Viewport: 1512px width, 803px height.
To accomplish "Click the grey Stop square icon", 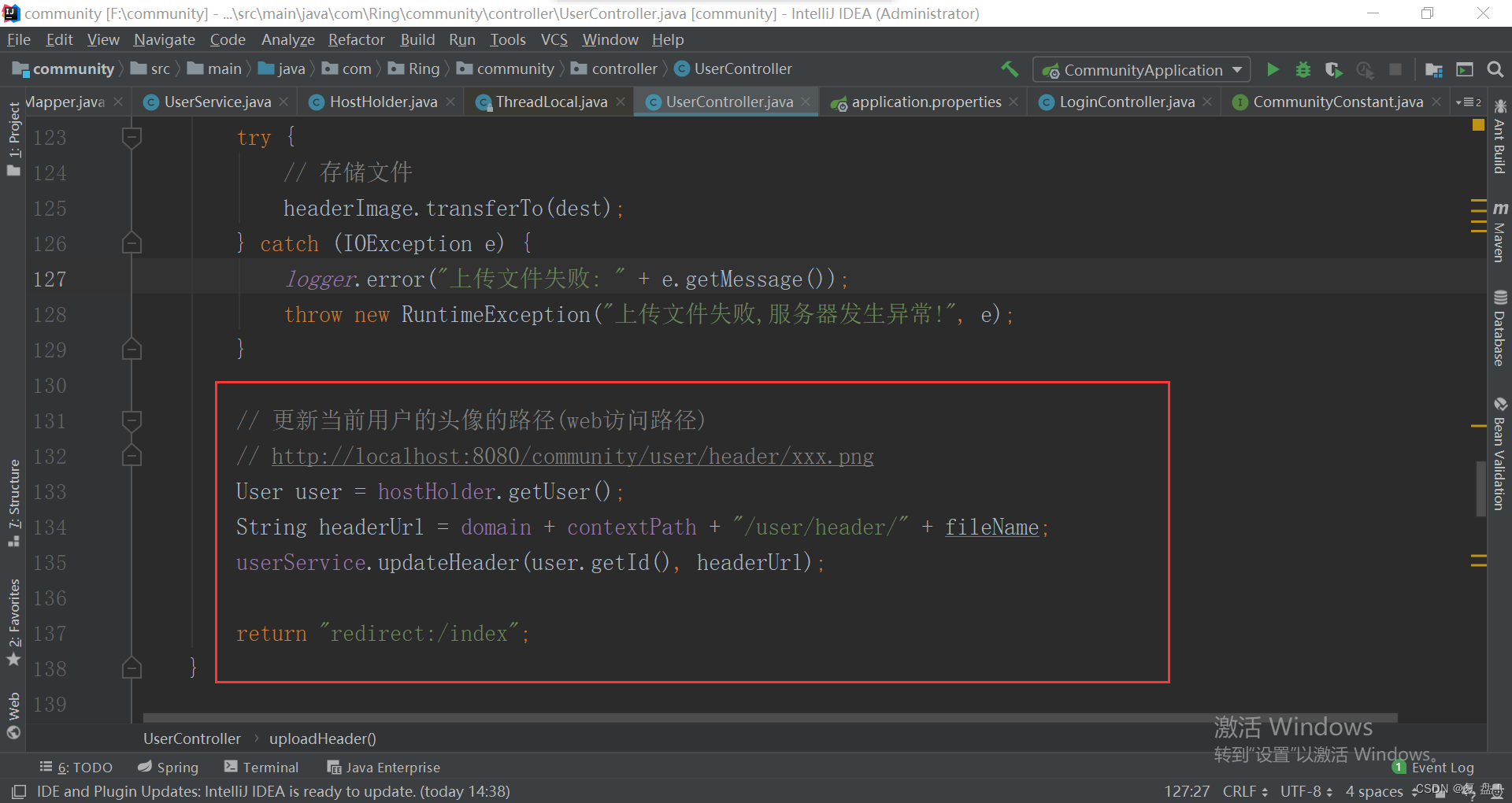I will (1395, 69).
